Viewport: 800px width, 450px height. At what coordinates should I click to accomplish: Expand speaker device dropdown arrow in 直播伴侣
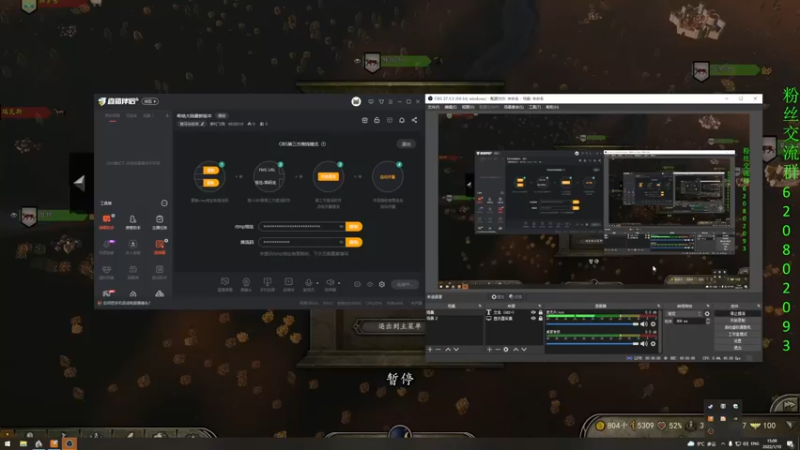point(339,283)
